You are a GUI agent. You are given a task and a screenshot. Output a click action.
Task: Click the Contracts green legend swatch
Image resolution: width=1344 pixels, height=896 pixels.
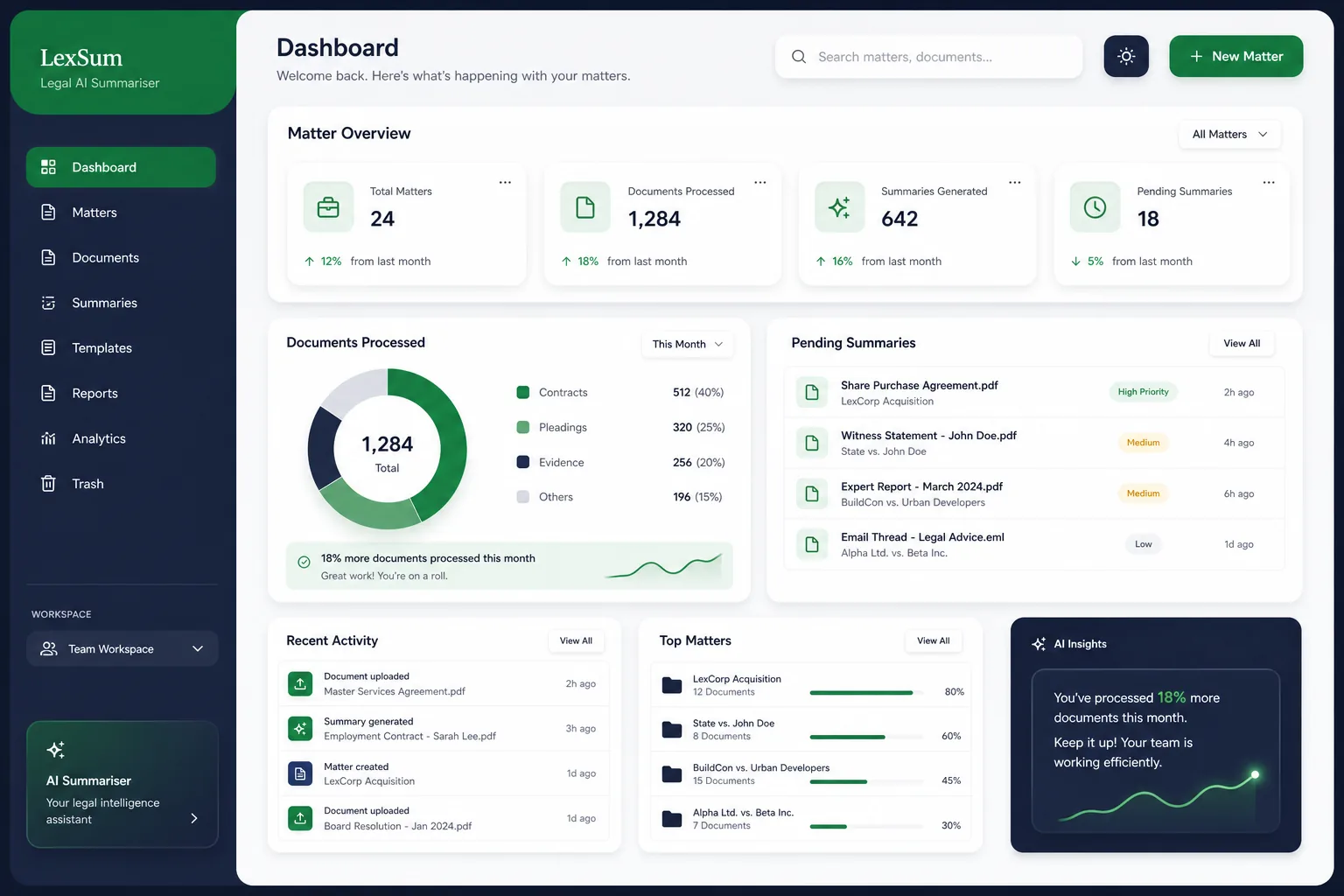(x=523, y=392)
